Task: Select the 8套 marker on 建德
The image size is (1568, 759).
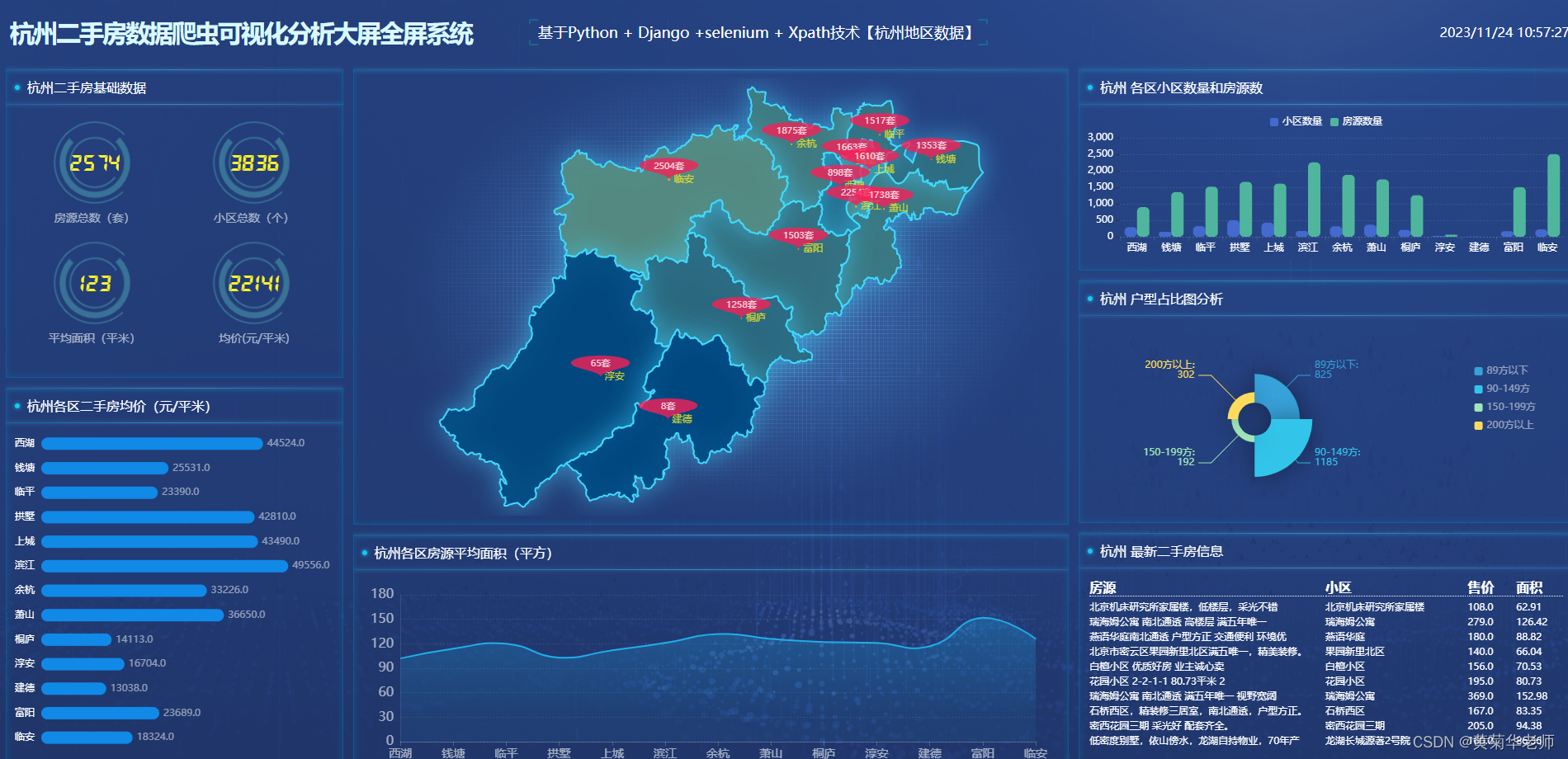Action: [668, 406]
